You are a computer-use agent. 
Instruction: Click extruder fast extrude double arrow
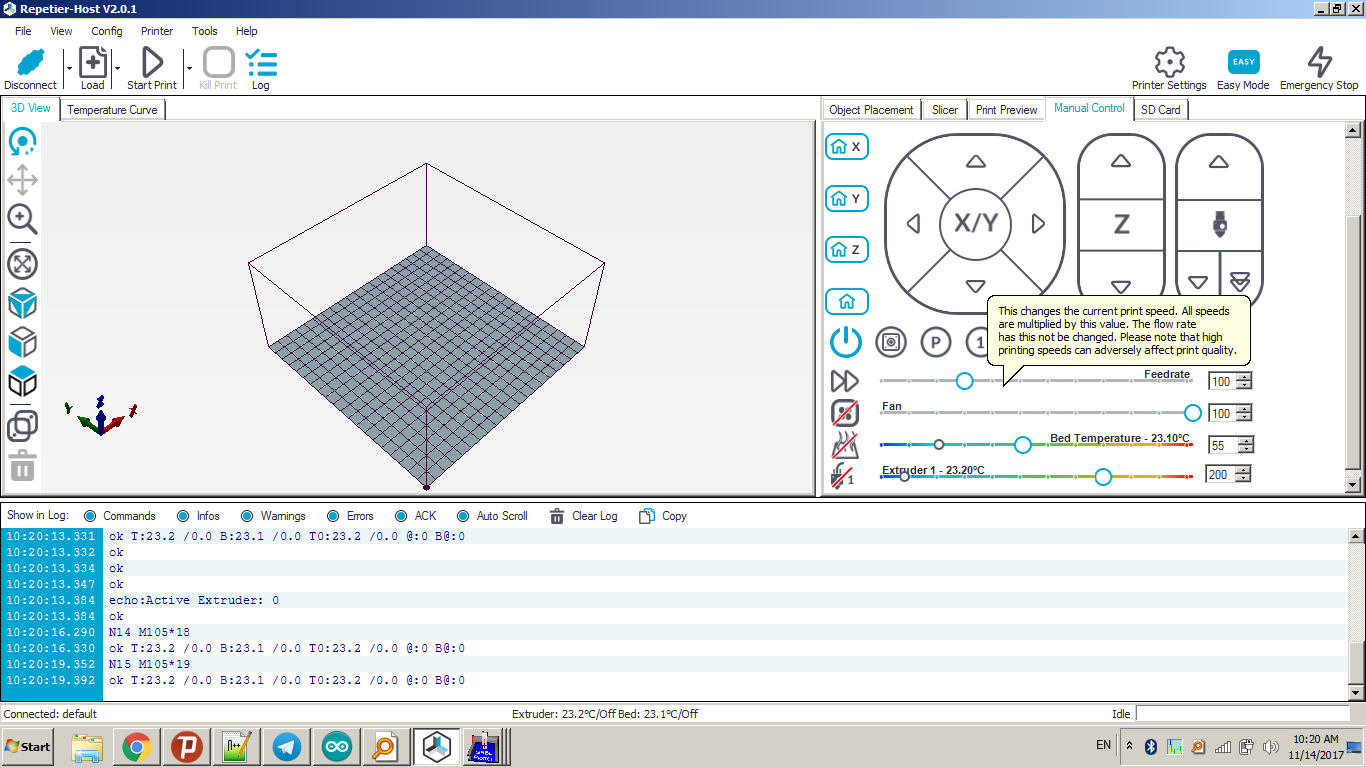pyautogui.click(x=1240, y=281)
